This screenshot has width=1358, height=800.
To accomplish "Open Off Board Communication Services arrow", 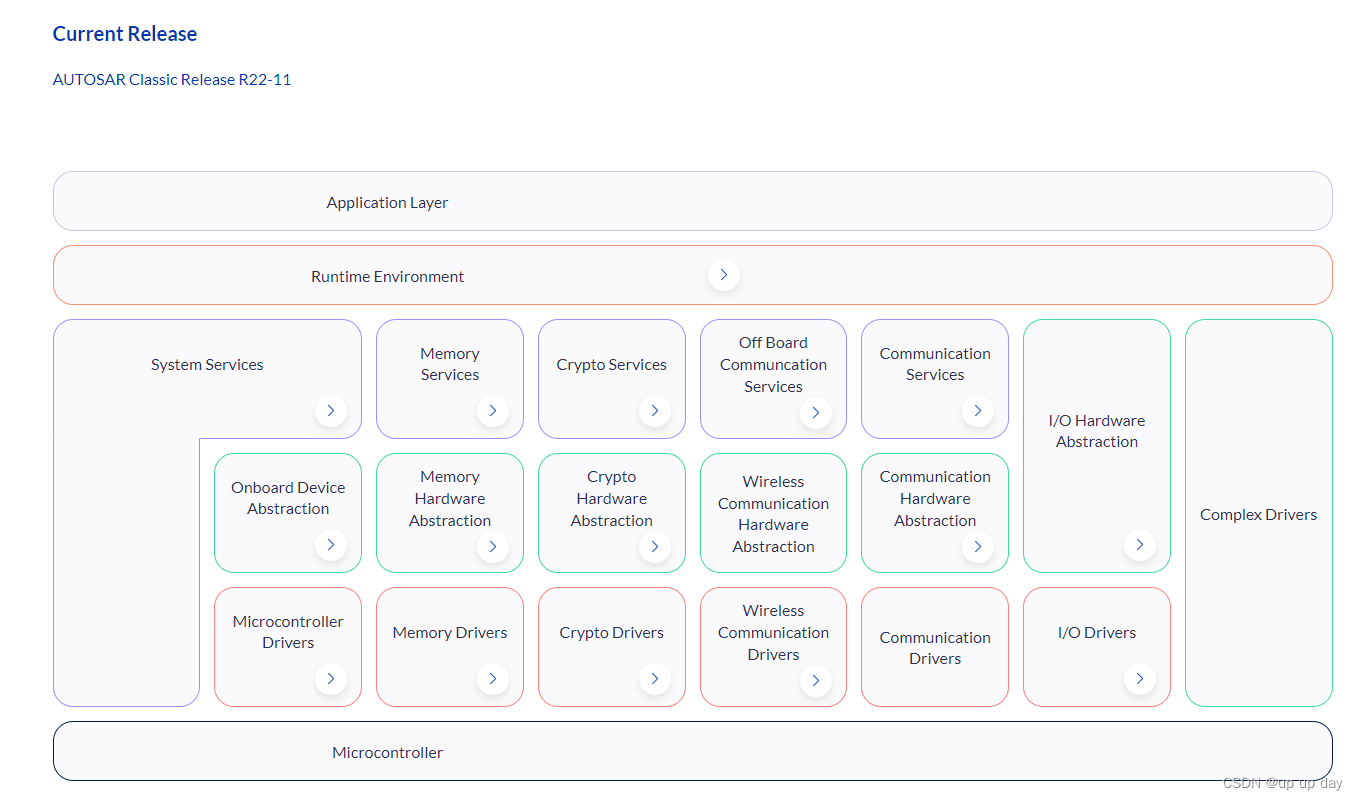I will coord(816,412).
